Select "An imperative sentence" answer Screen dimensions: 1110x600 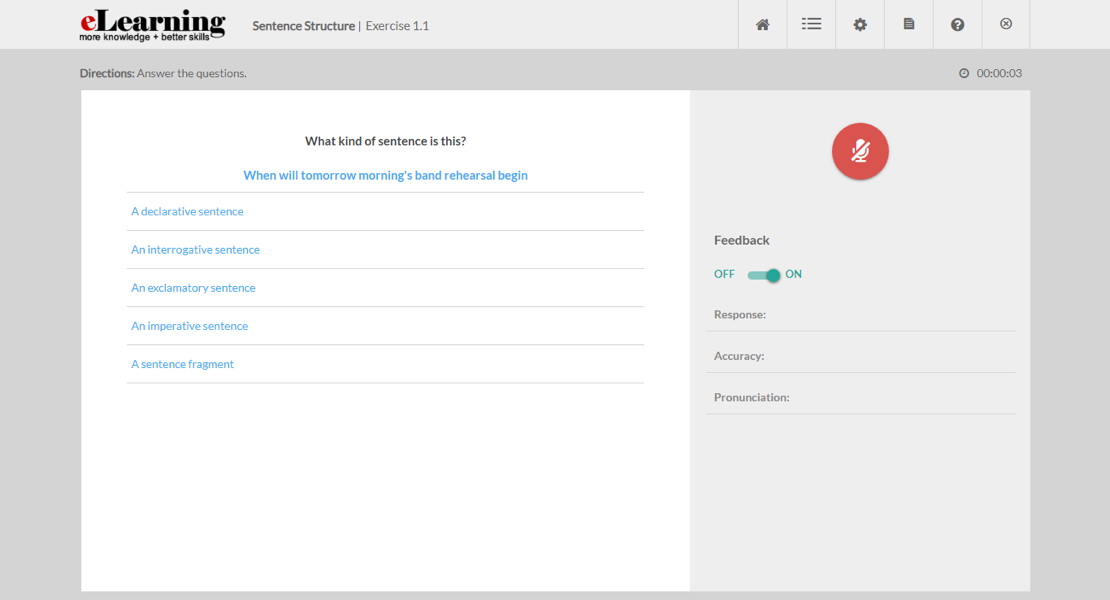click(189, 325)
